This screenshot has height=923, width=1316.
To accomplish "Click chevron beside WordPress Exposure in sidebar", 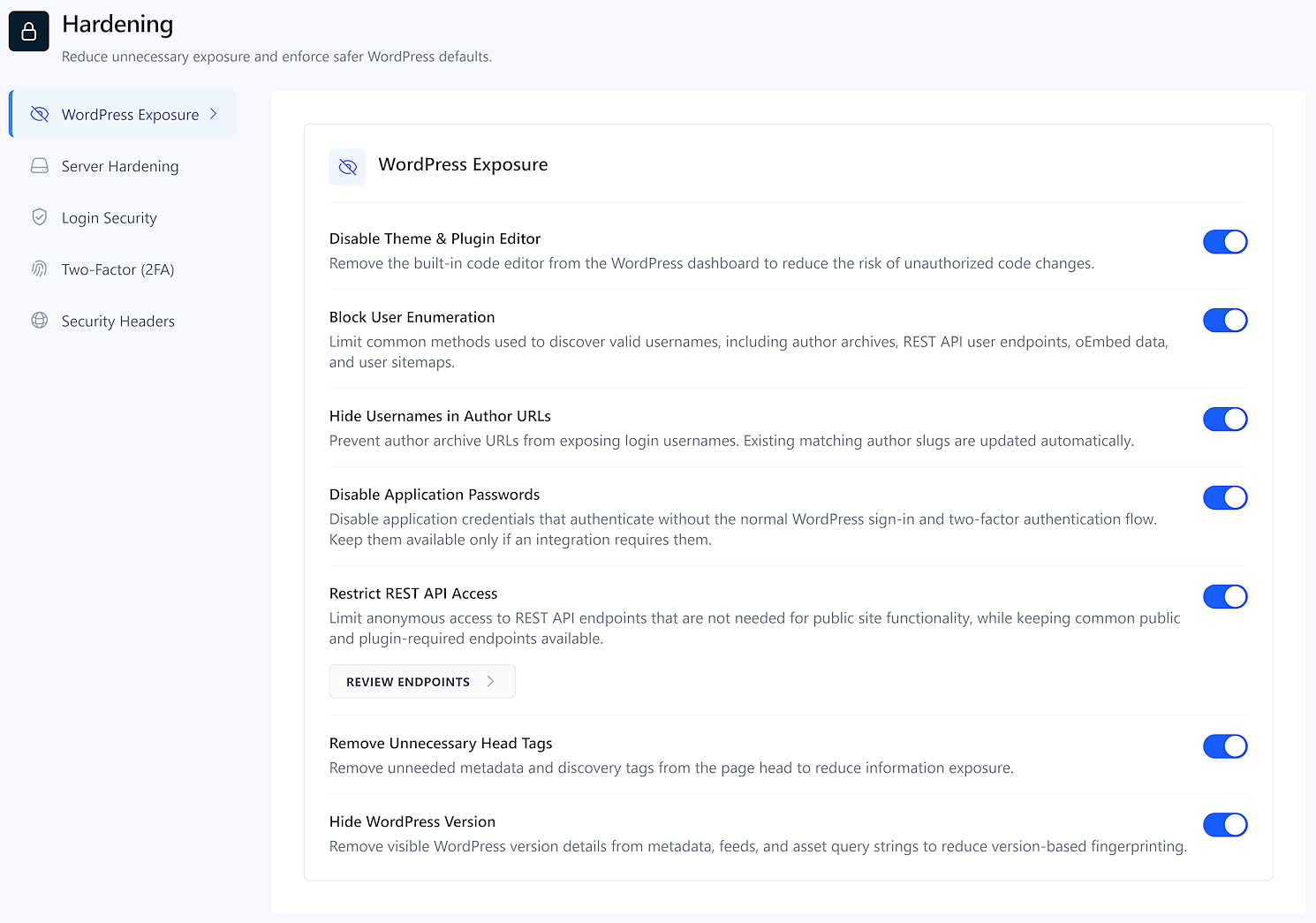I will click(214, 114).
